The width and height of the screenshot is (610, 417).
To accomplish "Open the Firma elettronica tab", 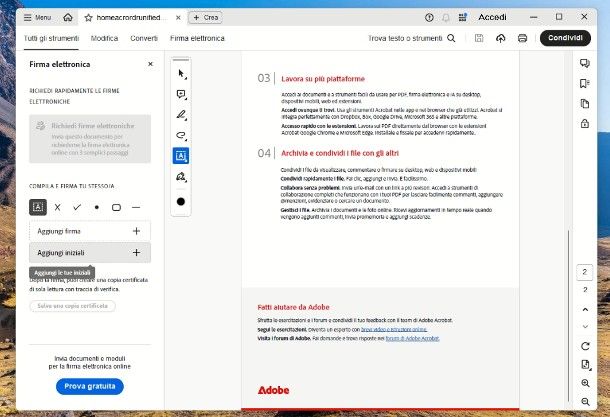I will point(197,38).
